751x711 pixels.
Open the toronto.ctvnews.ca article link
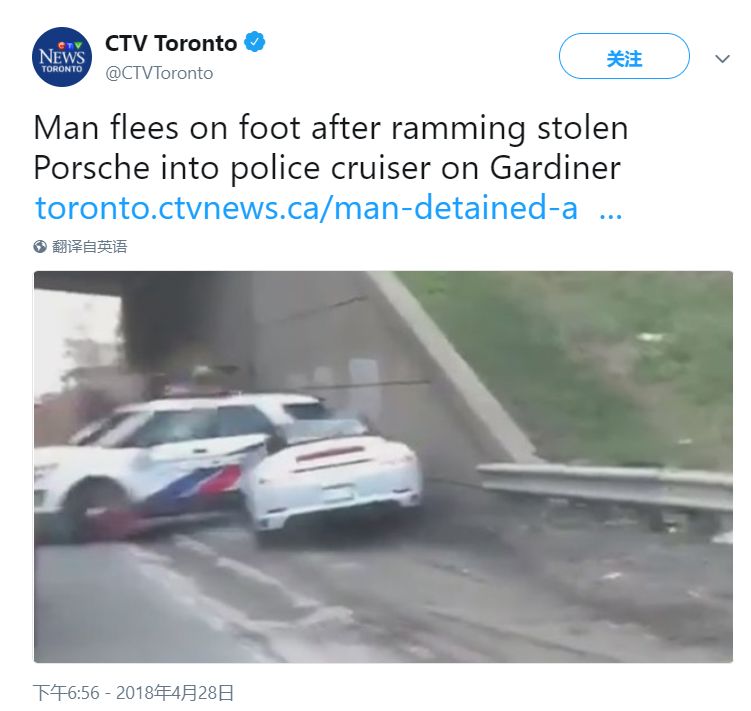(x=307, y=208)
